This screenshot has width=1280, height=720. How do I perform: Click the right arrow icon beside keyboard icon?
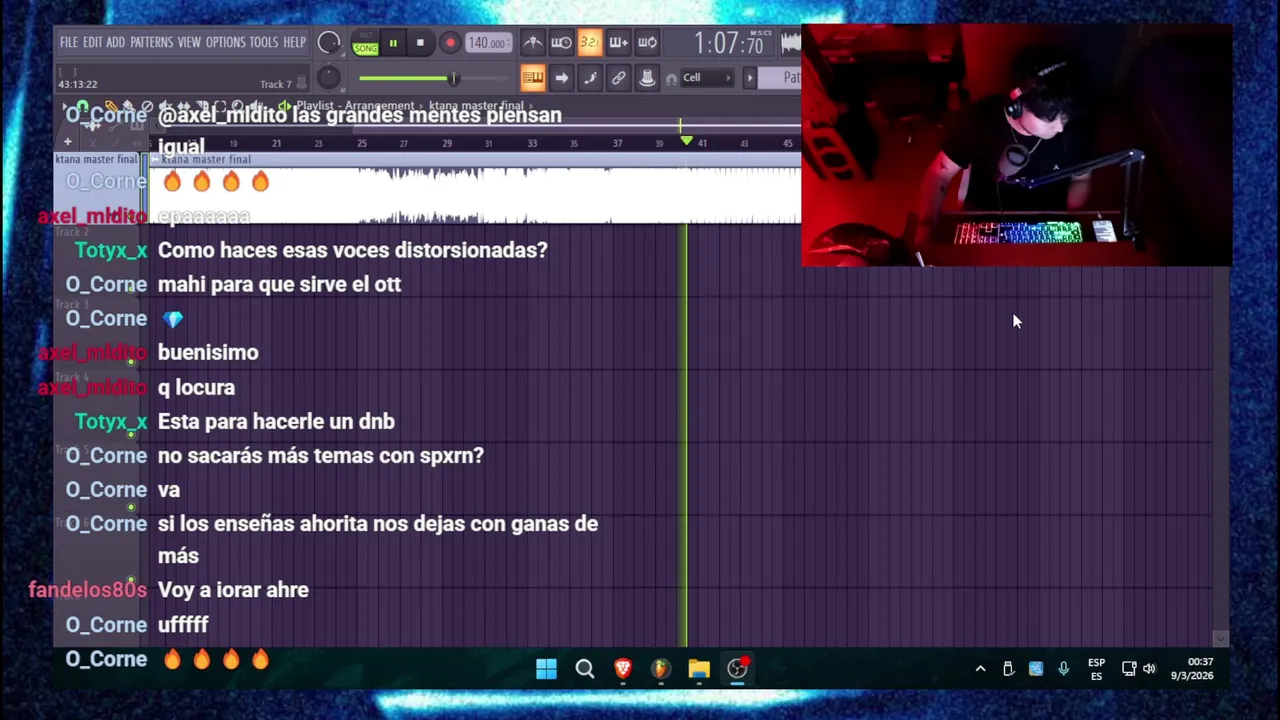(561, 78)
